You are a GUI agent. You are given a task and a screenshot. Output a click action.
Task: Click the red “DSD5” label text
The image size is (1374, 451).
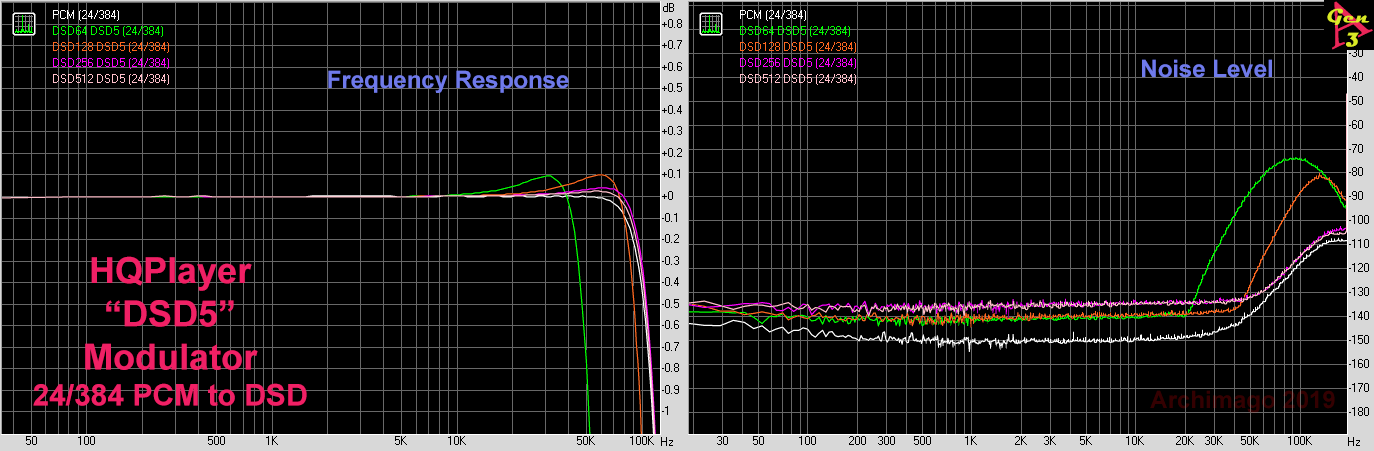pyautogui.click(x=170, y=315)
